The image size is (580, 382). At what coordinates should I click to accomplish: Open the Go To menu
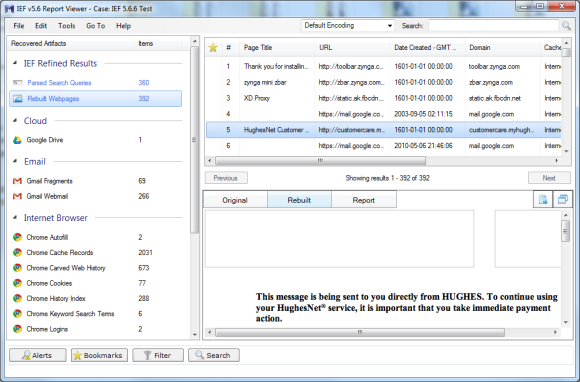pos(95,26)
